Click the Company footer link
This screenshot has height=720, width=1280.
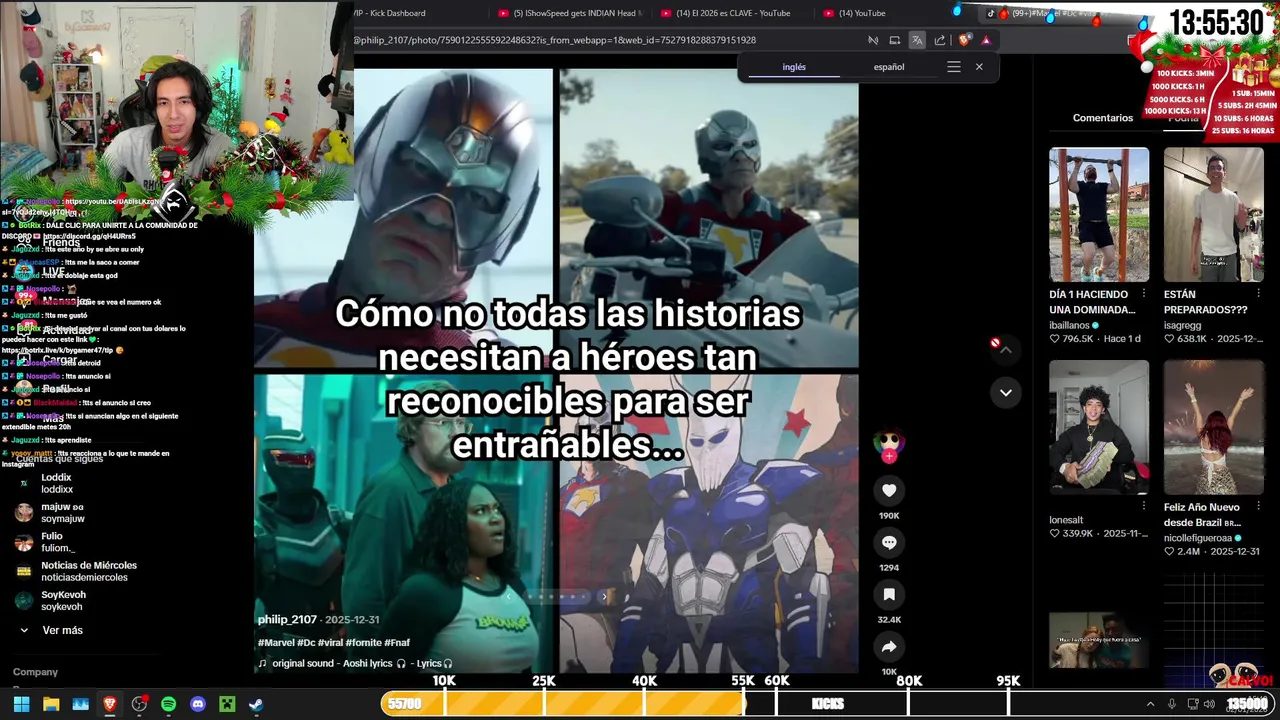(x=35, y=672)
